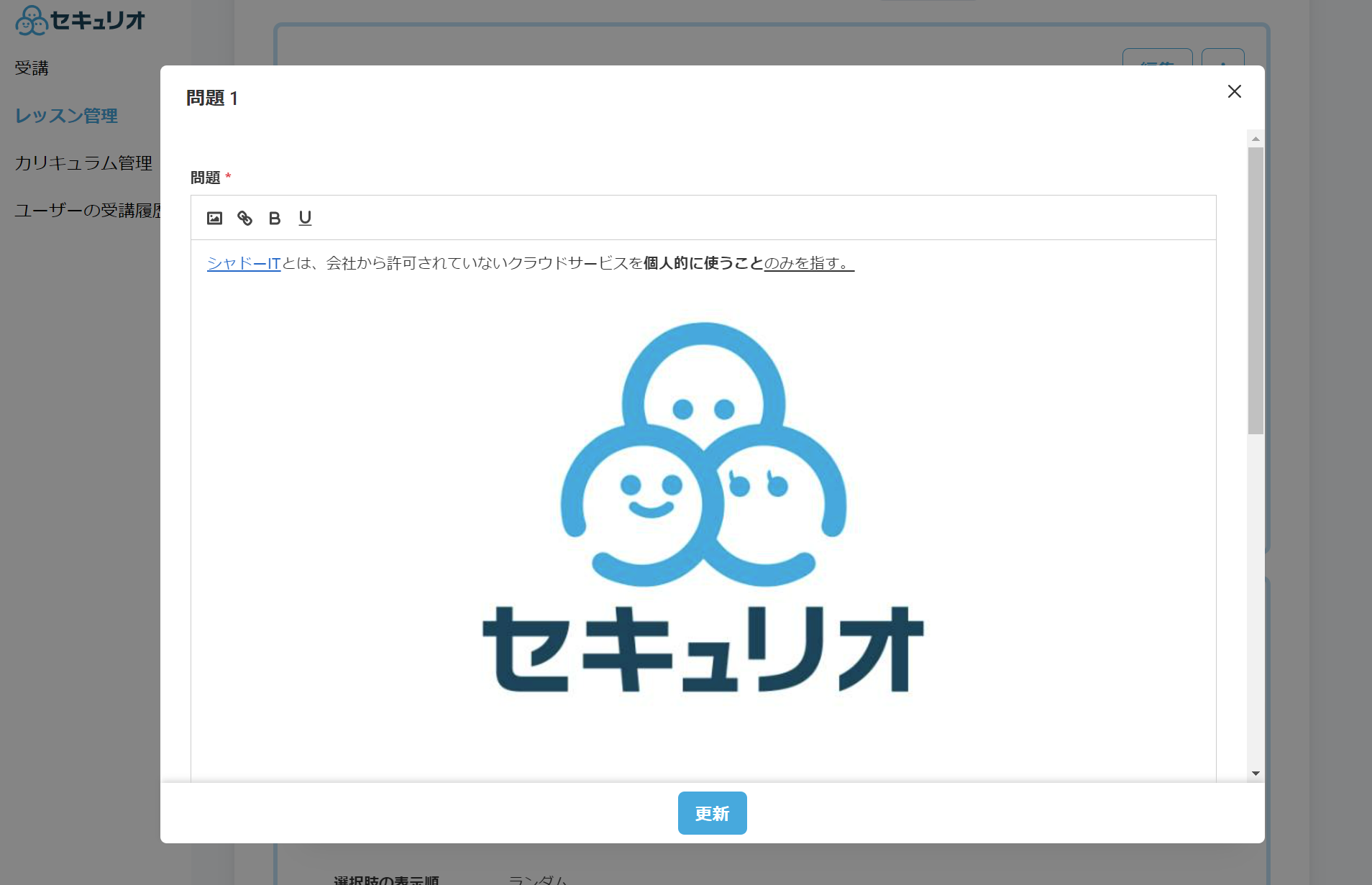Open the シャドーIT hyperlink in the editor
Image resolution: width=1372 pixels, height=885 pixels.
[x=244, y=263]
